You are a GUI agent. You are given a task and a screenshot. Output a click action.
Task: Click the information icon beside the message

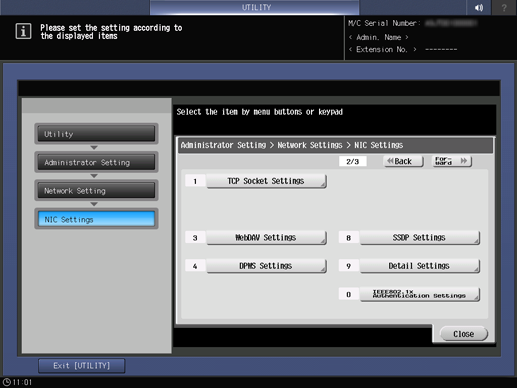[x=23, y=31]
